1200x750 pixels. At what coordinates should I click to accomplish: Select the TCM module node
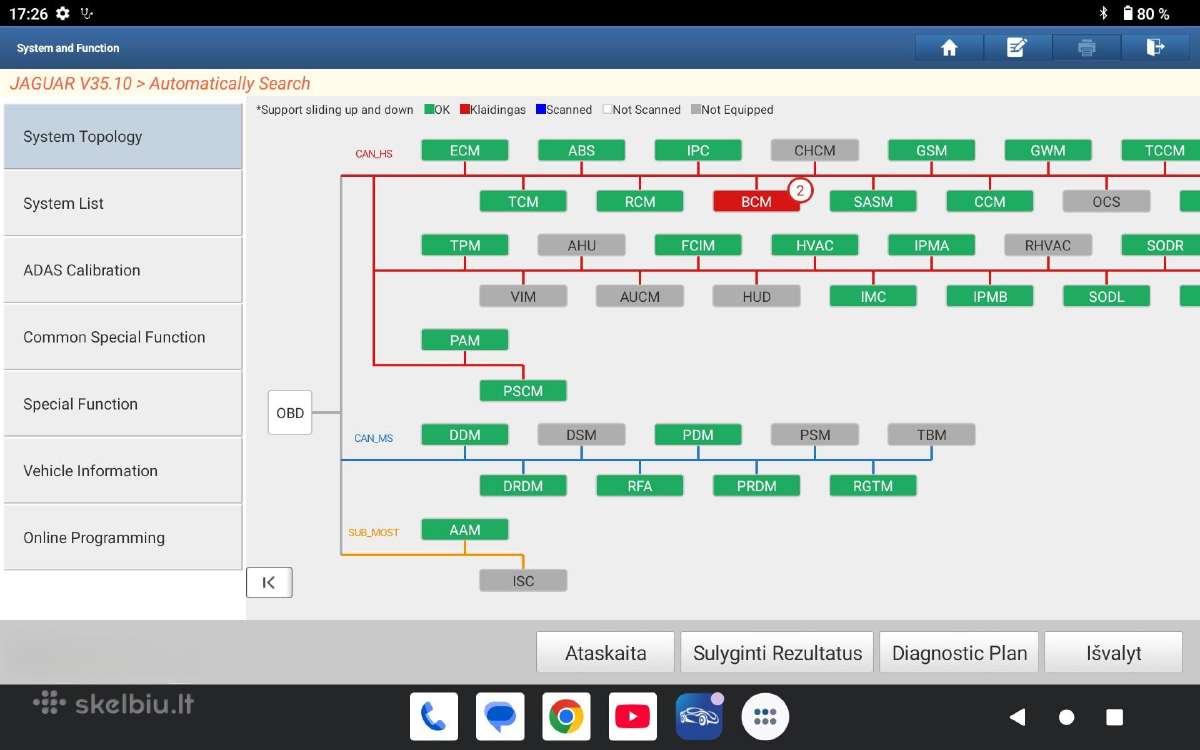[x=523, y=201]
